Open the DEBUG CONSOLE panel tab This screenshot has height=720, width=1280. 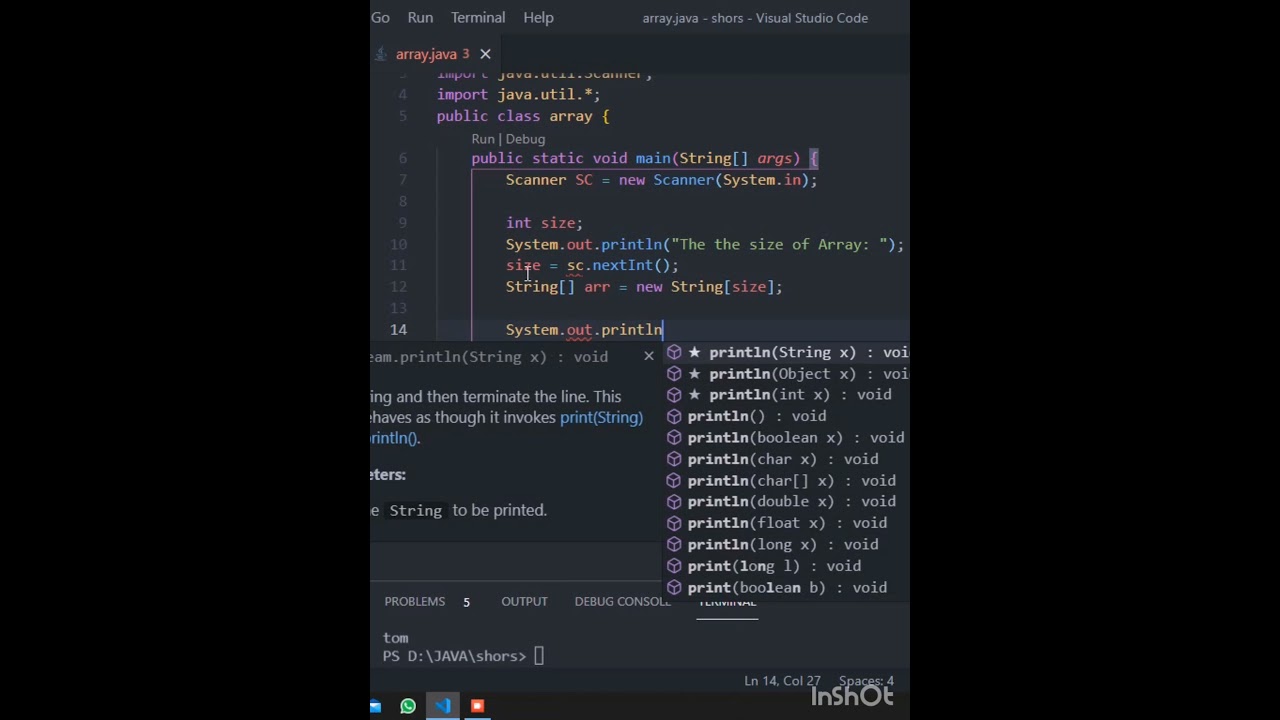click(622, 601)
